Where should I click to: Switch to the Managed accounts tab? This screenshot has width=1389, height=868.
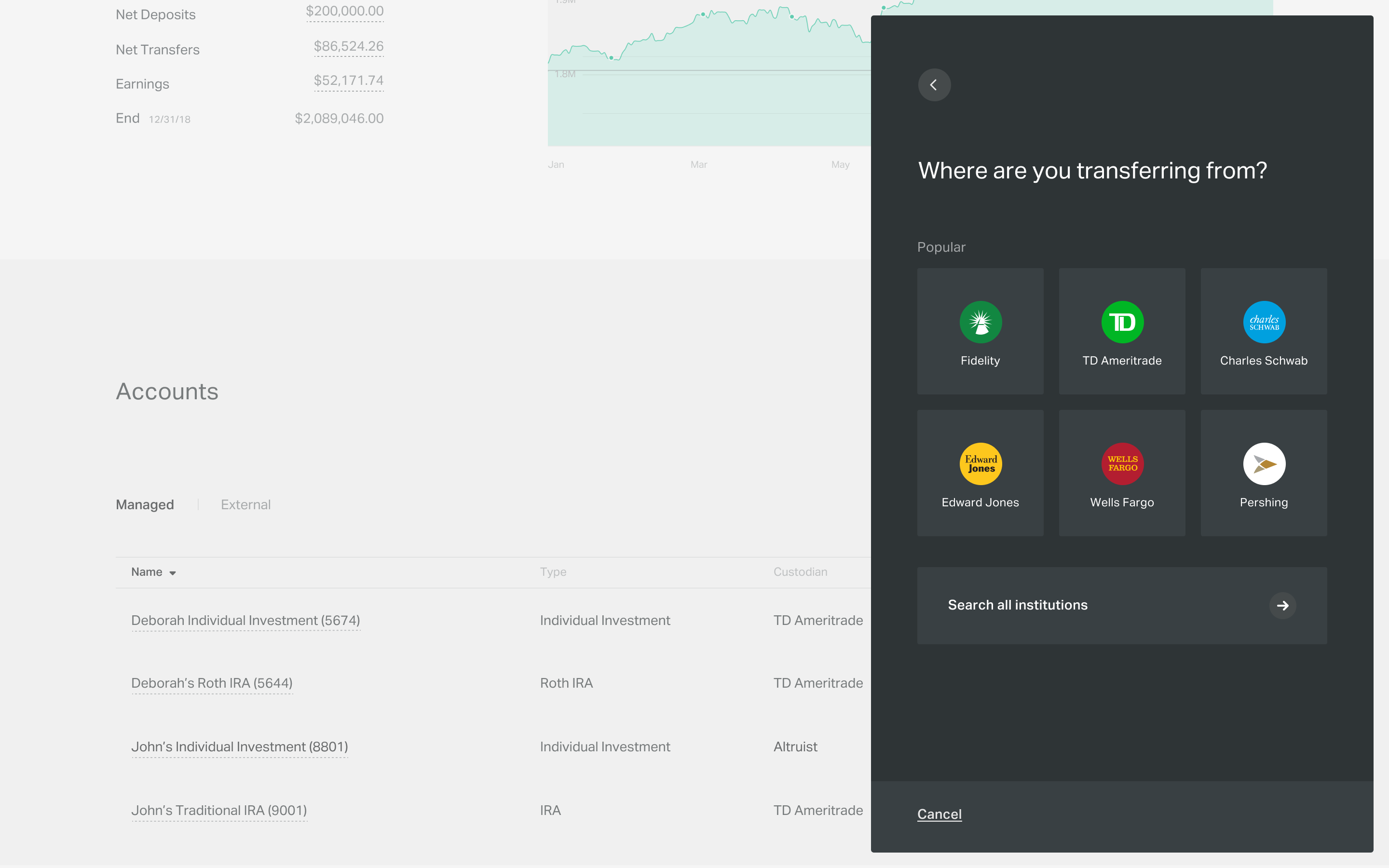click(x=145, y=504)
